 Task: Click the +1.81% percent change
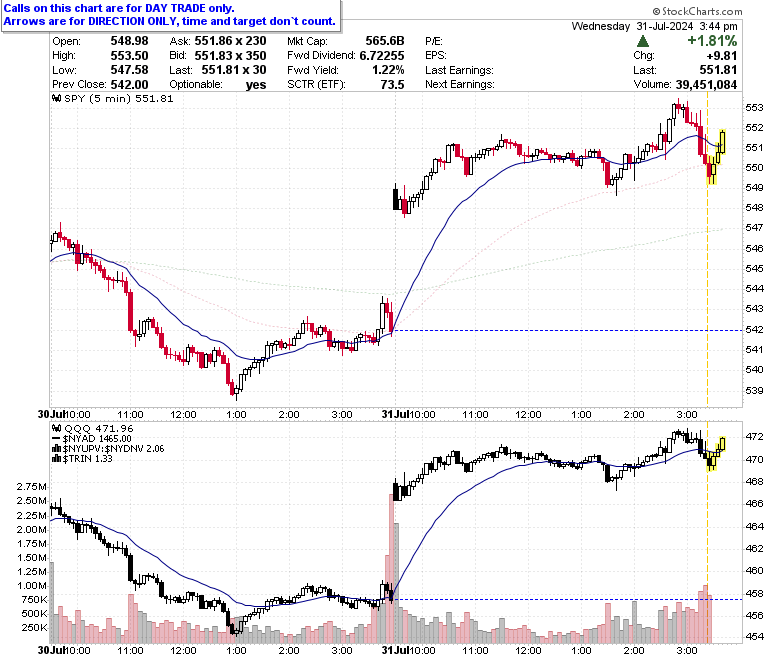point(712,41)
